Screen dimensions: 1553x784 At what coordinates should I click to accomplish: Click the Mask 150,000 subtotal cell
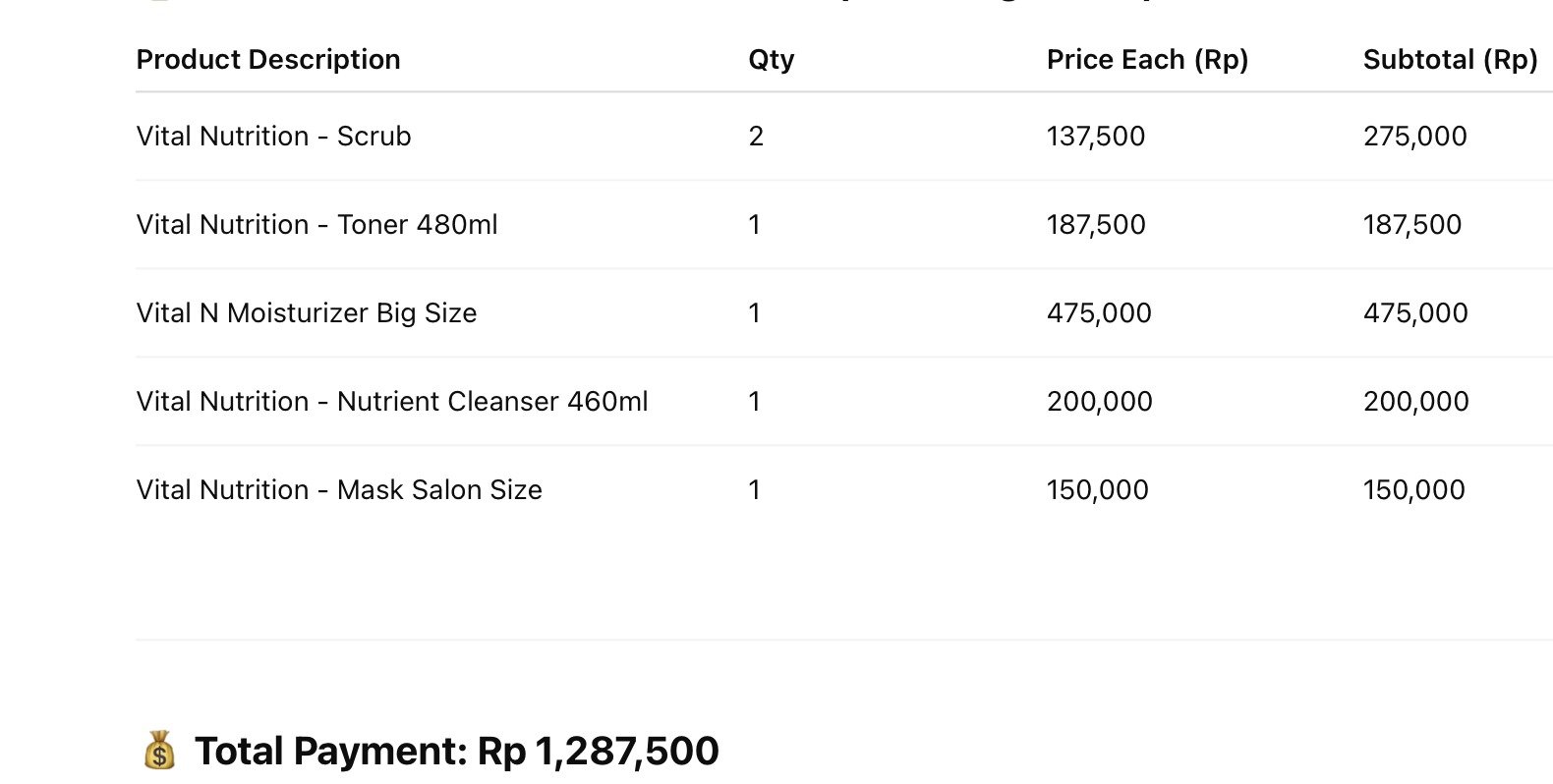[1413, 490]
